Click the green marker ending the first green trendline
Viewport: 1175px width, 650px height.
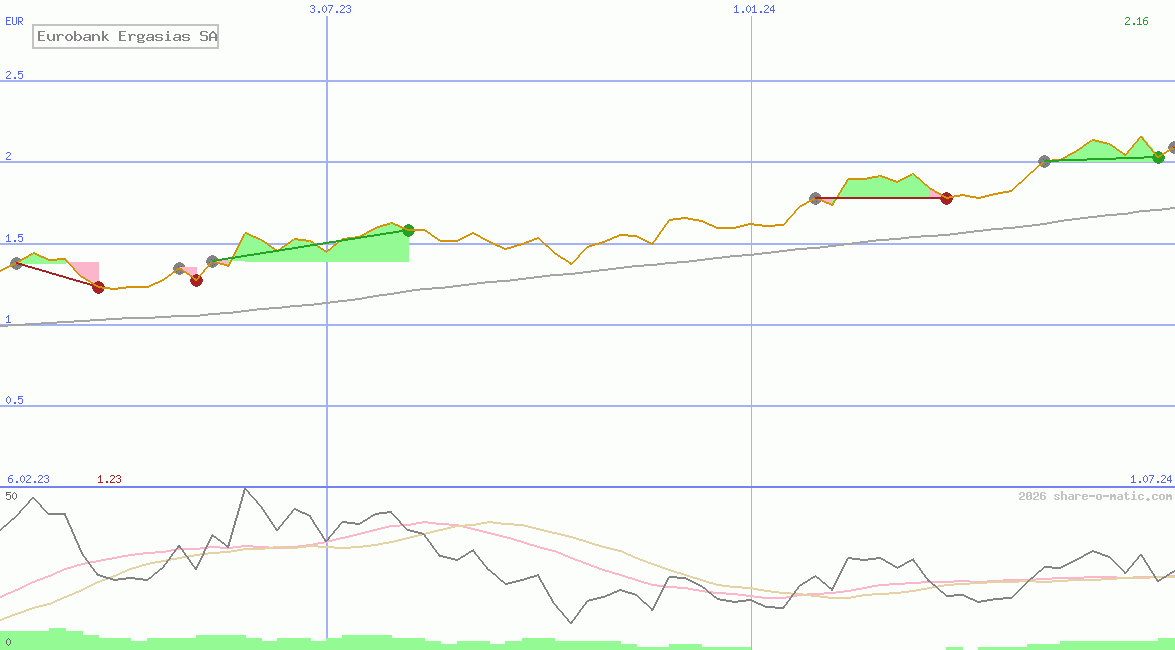408,231
